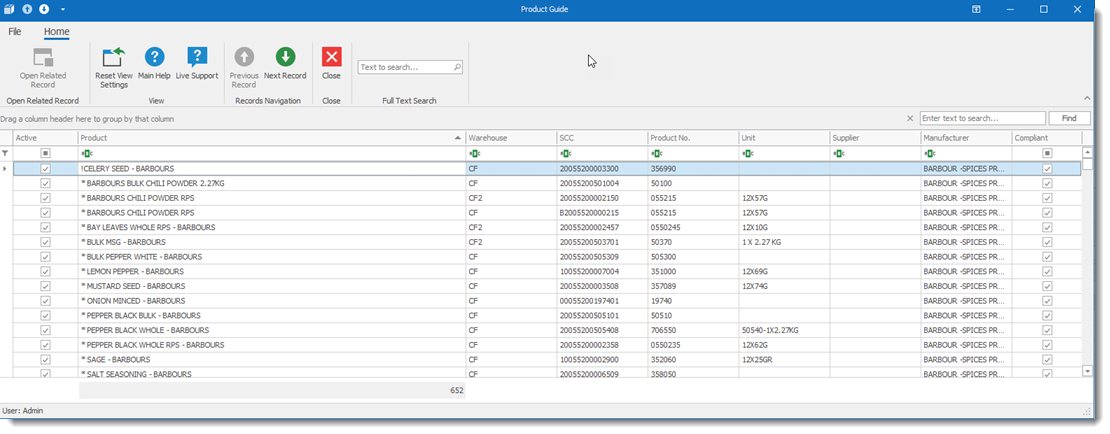Click the down arrow in title bar

tap(44, 9)
